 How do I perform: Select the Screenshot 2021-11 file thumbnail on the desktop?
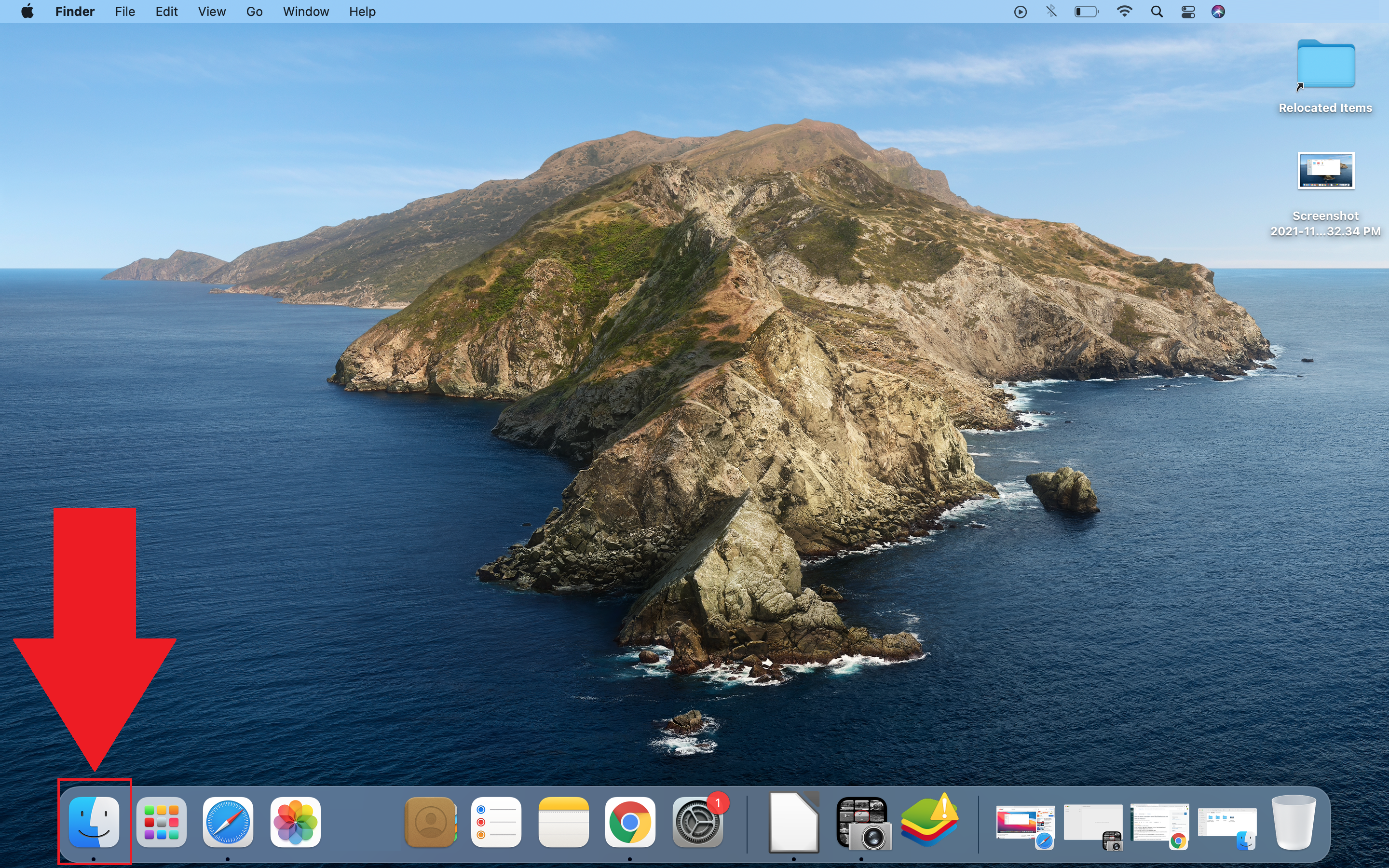pyautogui.click(x=1326, y=170)
